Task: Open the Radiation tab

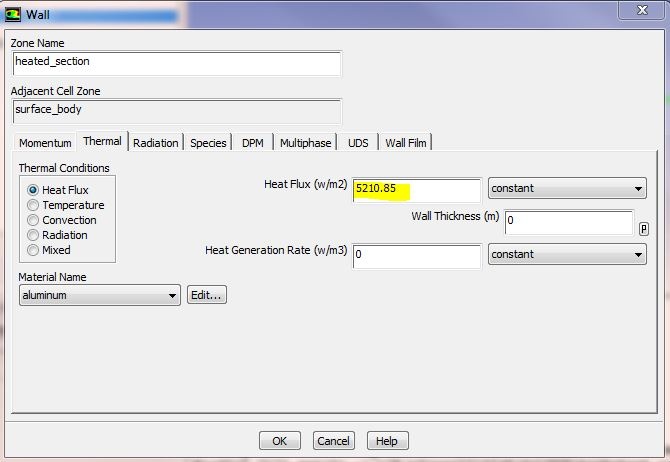Action: tap(156, 143)
